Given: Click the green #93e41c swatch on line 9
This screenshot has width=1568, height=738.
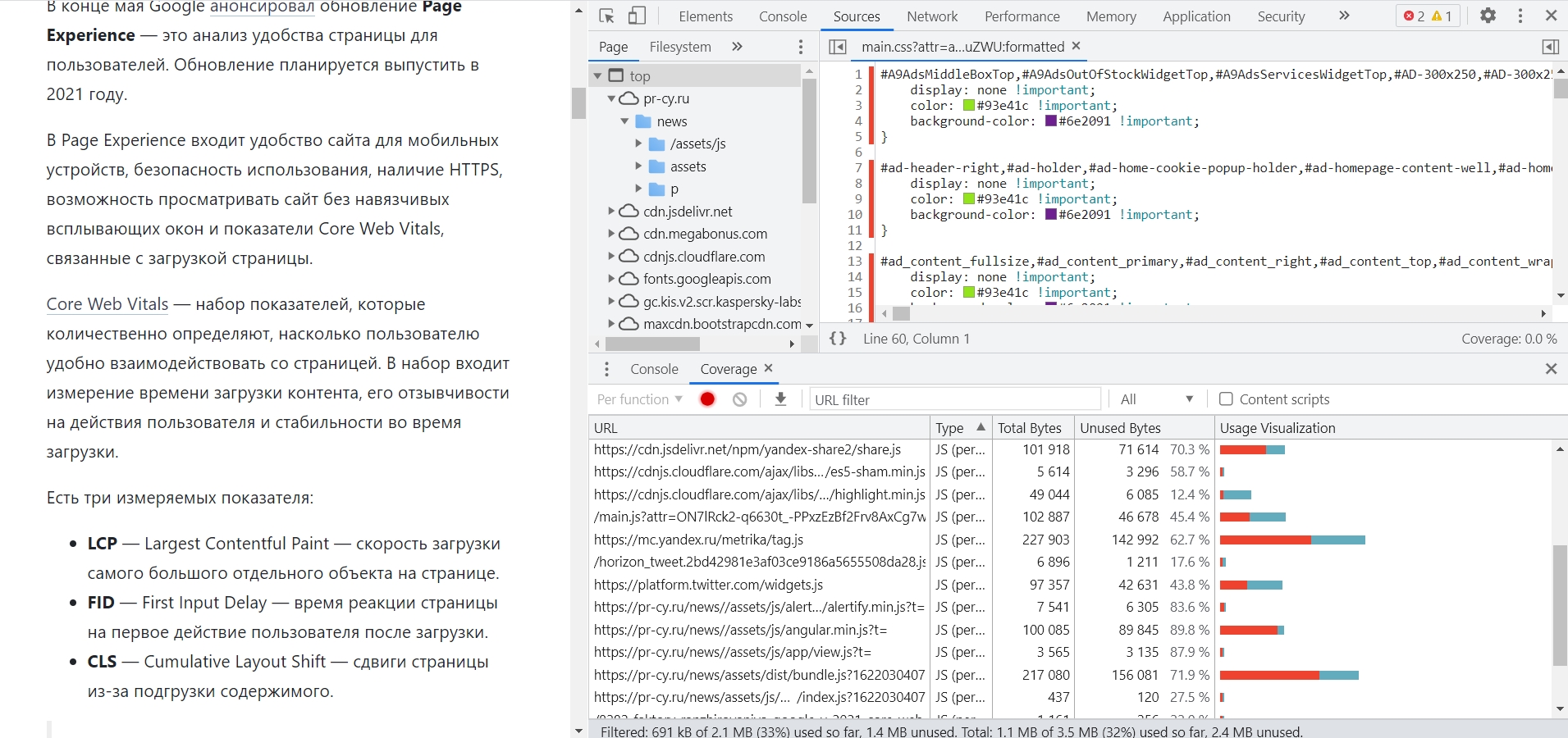Looking at the screenshot, I should point(968,198).
